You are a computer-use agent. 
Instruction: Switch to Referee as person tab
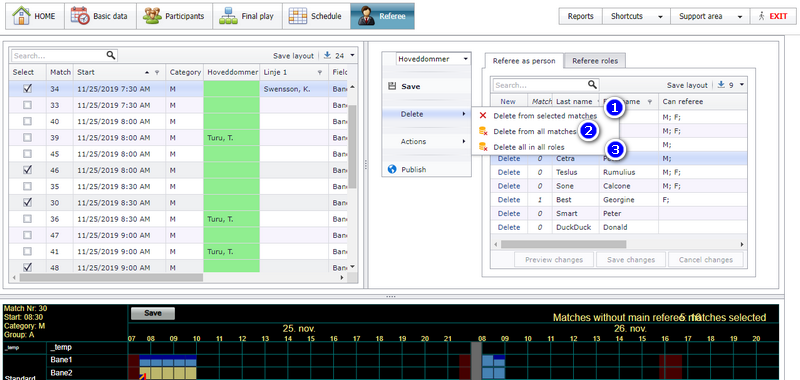coord(524,61)
